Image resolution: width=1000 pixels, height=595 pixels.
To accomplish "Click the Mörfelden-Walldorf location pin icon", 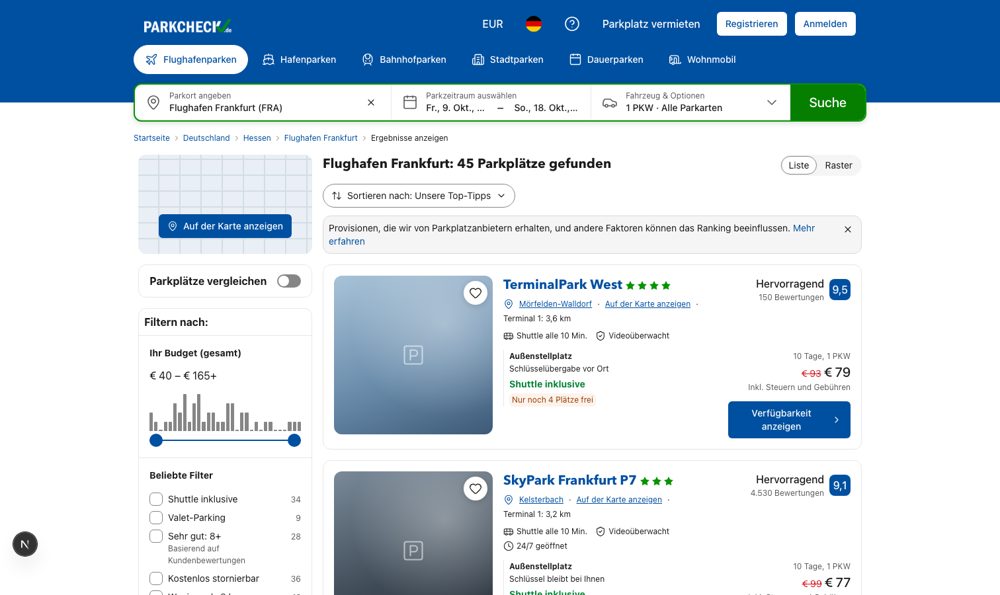I will [x=508, y=304].
